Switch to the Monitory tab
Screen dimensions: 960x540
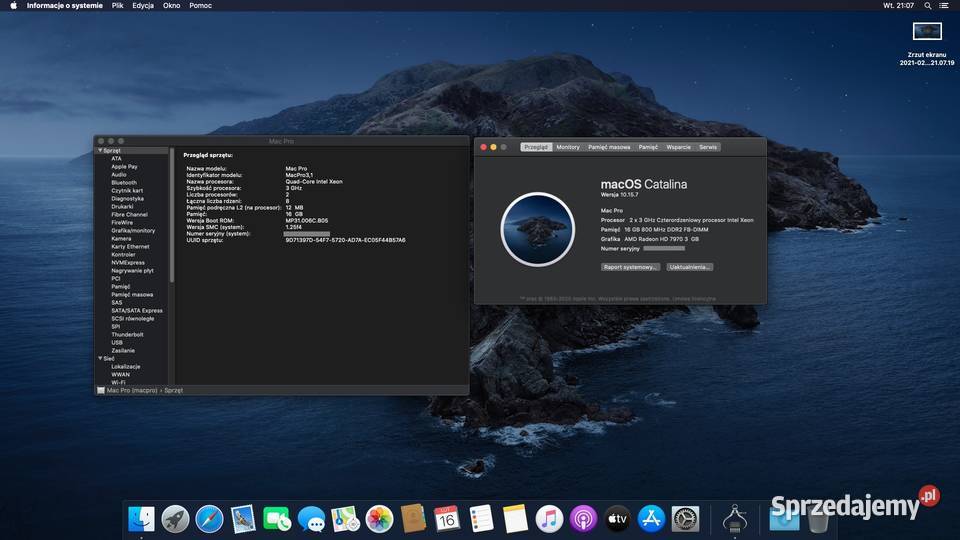568,147
